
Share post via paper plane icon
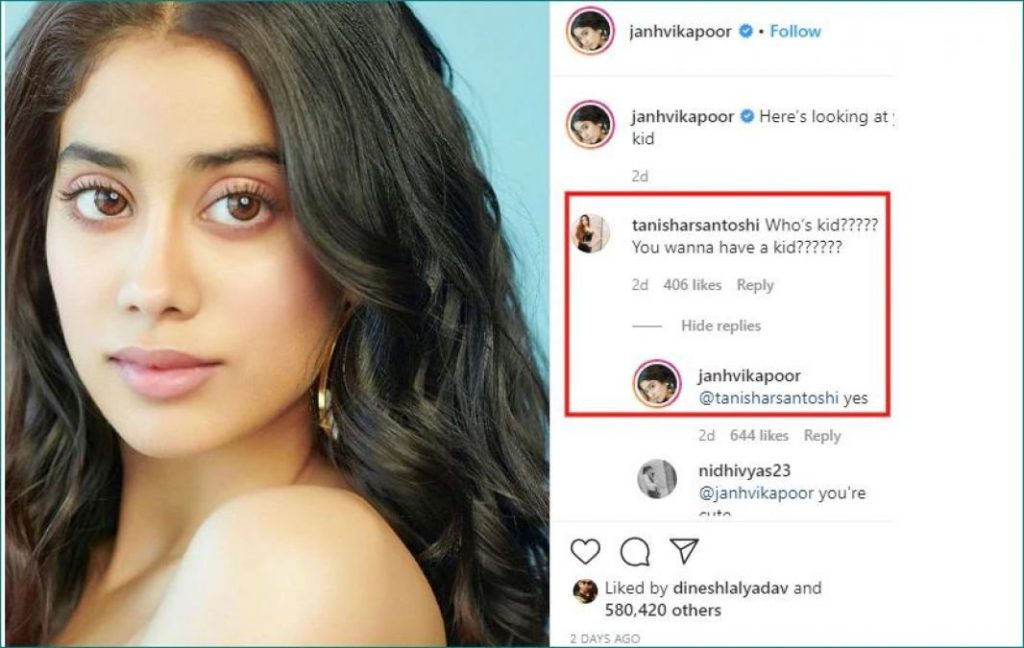(x=684, y=550)
